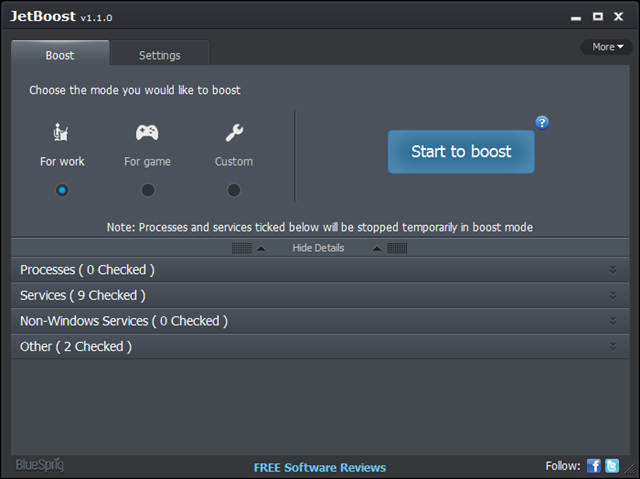Click the resize grip in the window corner
Image resolution: width=640 pixels, height=479 pixels.
(632, 469)
